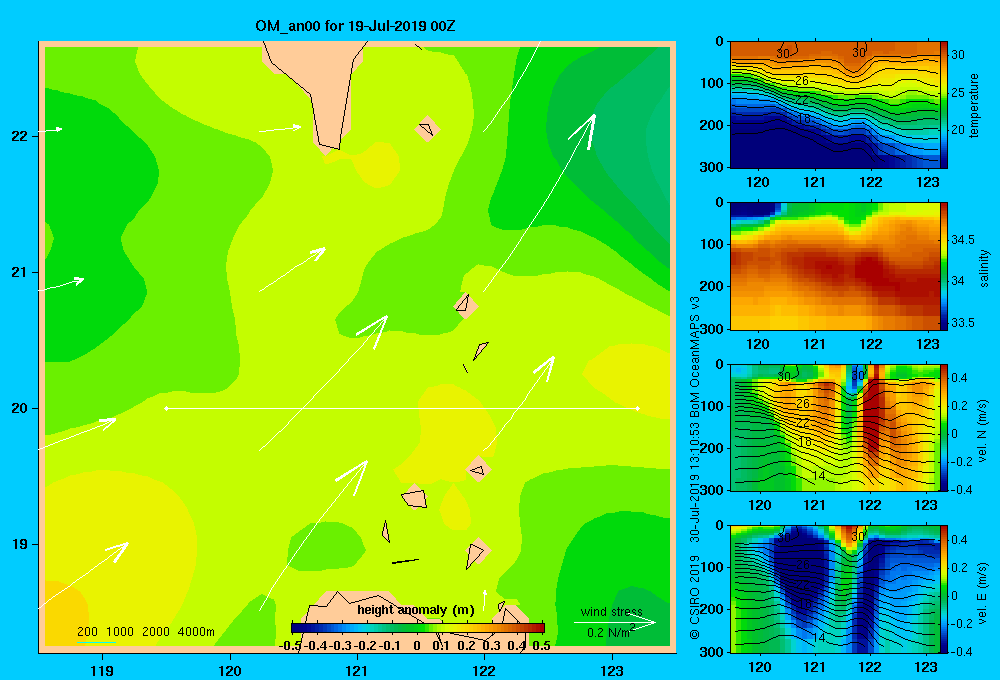Click the 34.5 tick on salinity colorbar
This screenshot has height=680, width=1000.
[963, 240]
